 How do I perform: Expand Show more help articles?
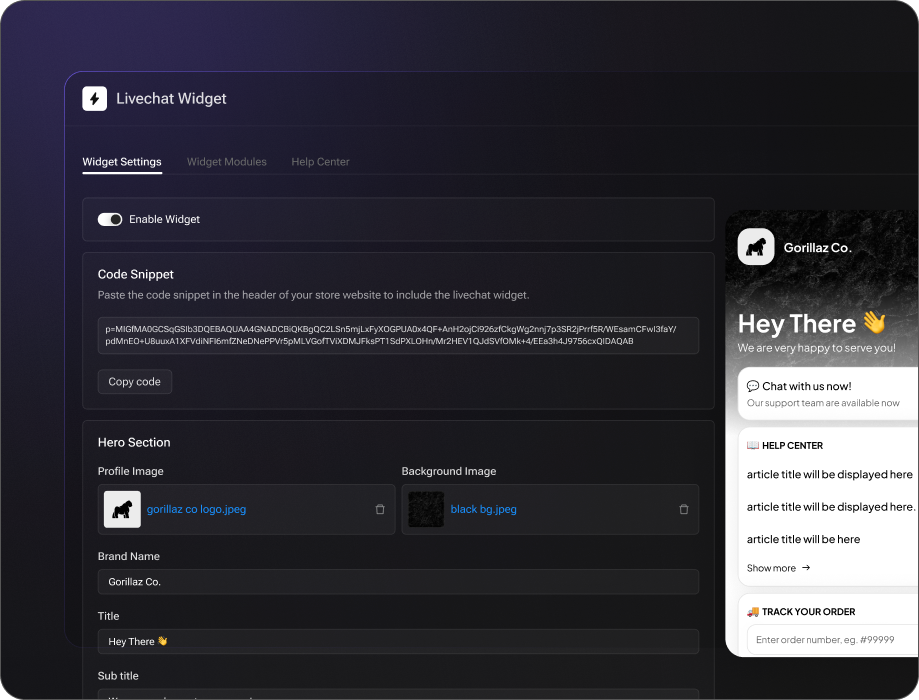(x=771, y=568)
